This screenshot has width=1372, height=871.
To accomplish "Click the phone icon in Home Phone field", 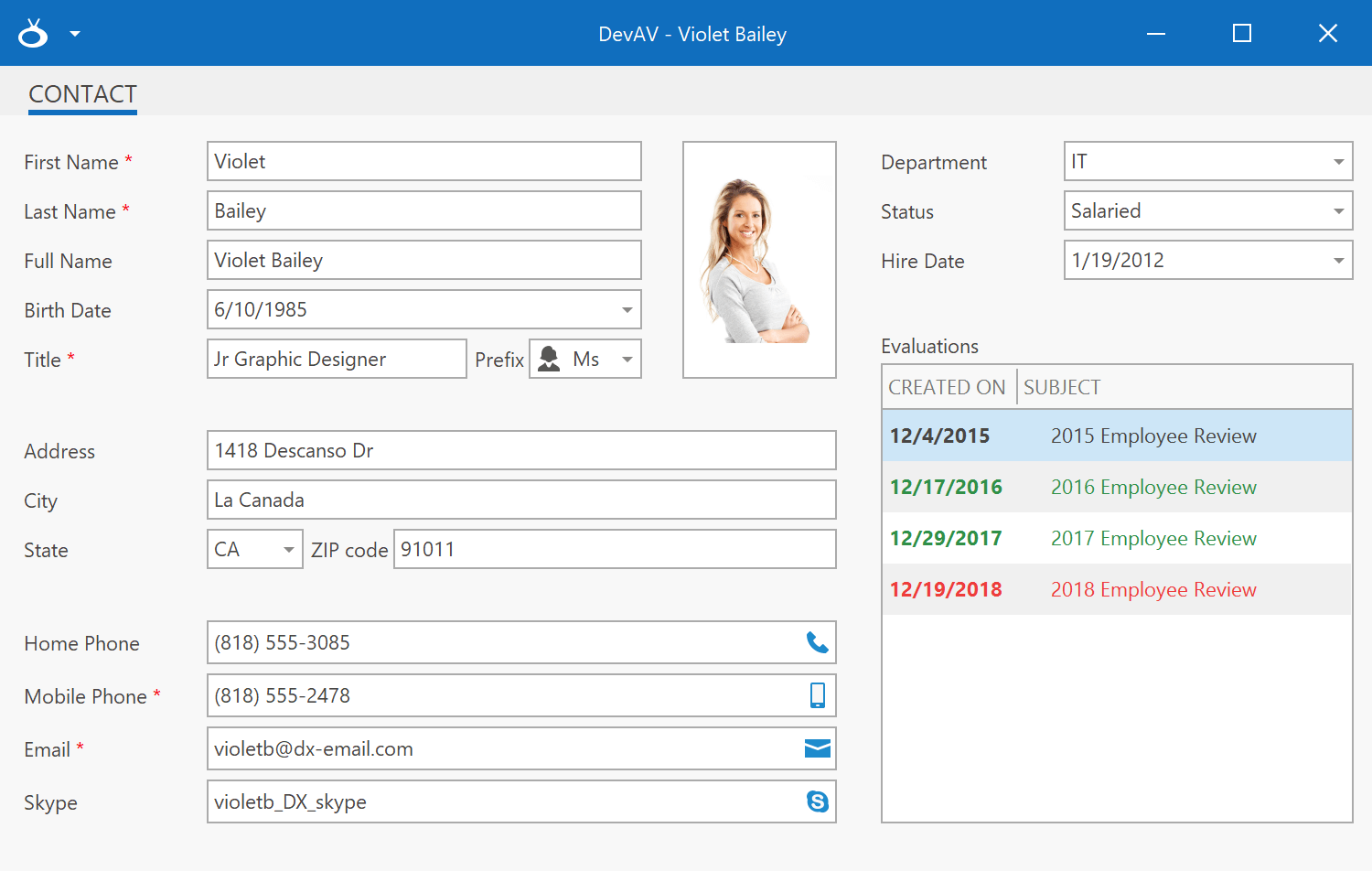I will (817, 643).
